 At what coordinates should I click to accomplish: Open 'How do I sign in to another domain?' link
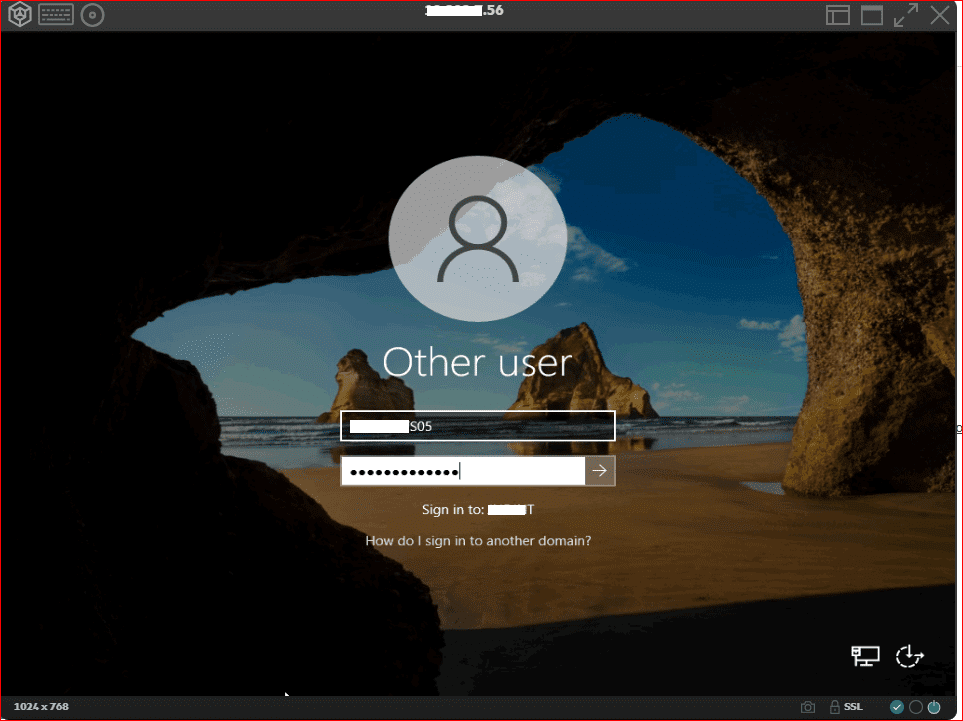(478, 541)
